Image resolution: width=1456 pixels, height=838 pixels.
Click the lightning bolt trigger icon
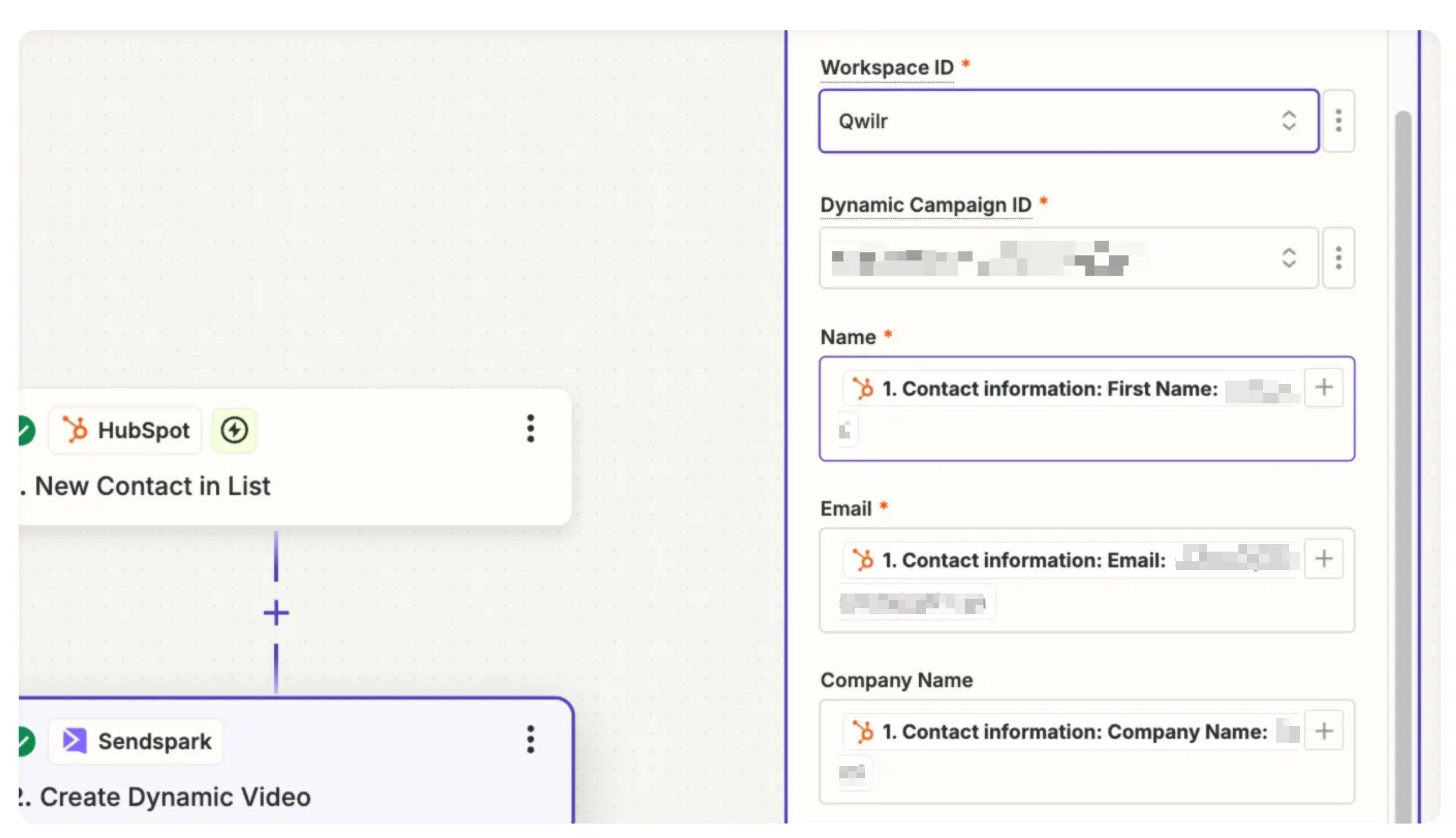[x=234, y=430]
